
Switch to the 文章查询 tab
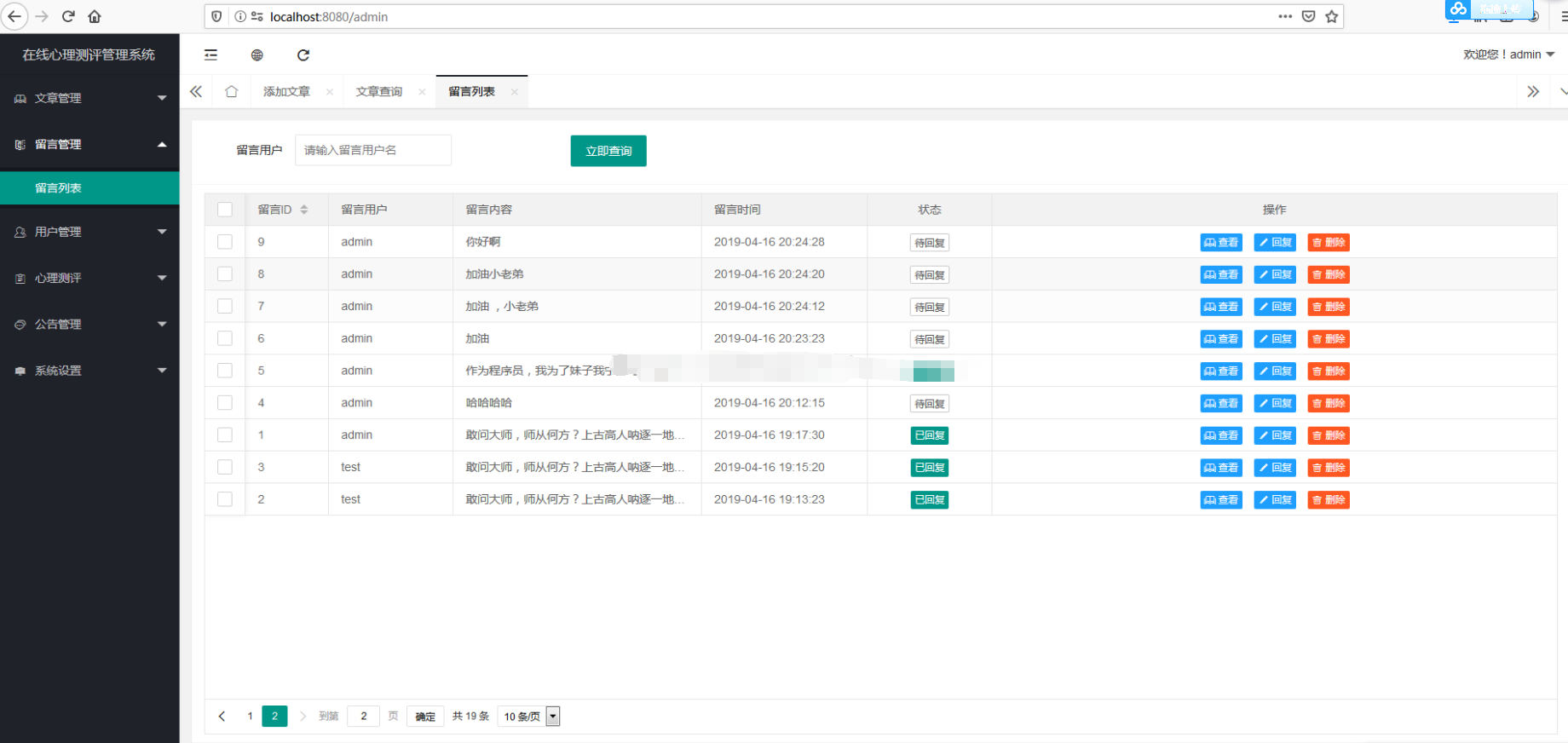coord(378,92)
